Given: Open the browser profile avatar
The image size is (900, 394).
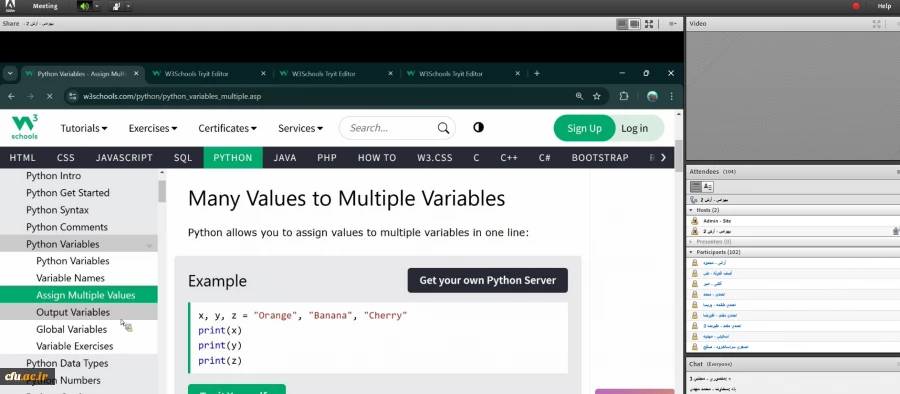Looking at the screenshot, I should (x=652, y=96).
